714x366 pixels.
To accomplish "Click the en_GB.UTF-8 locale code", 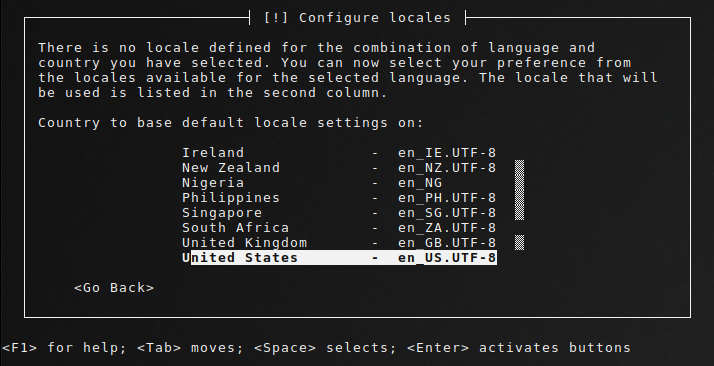I will (x=447, y=243).
